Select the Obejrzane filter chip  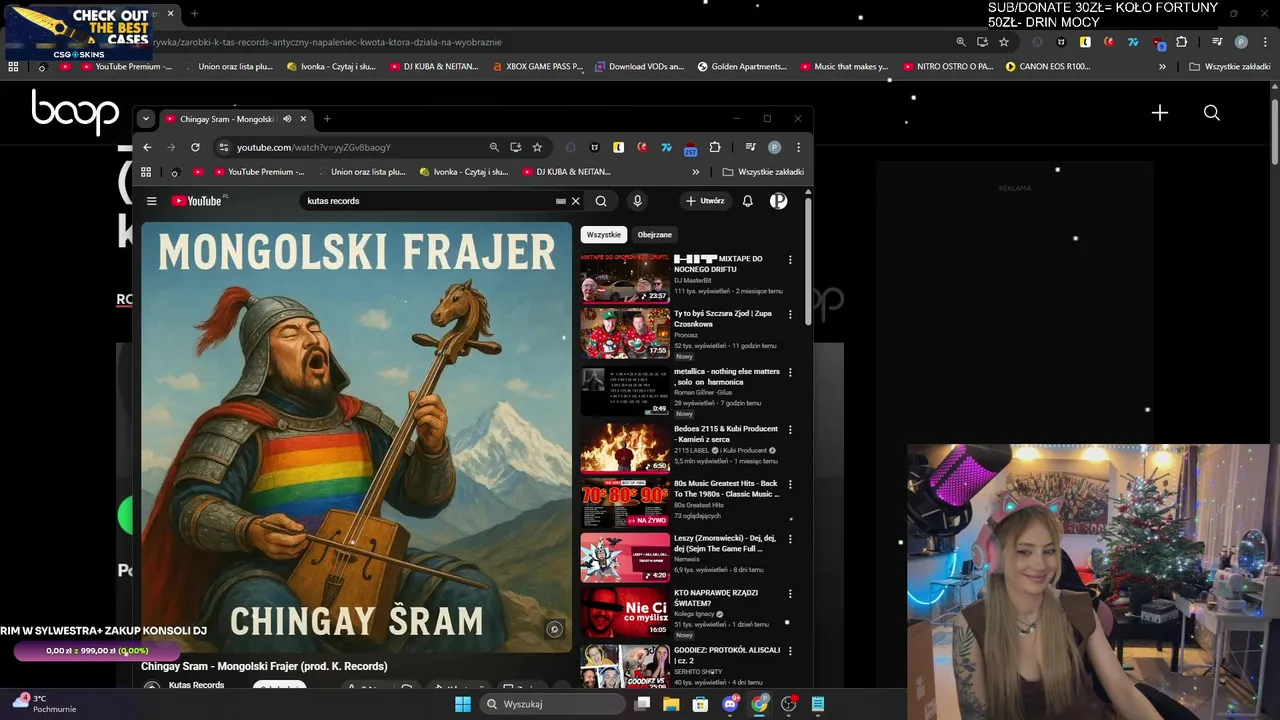[655, 235]
